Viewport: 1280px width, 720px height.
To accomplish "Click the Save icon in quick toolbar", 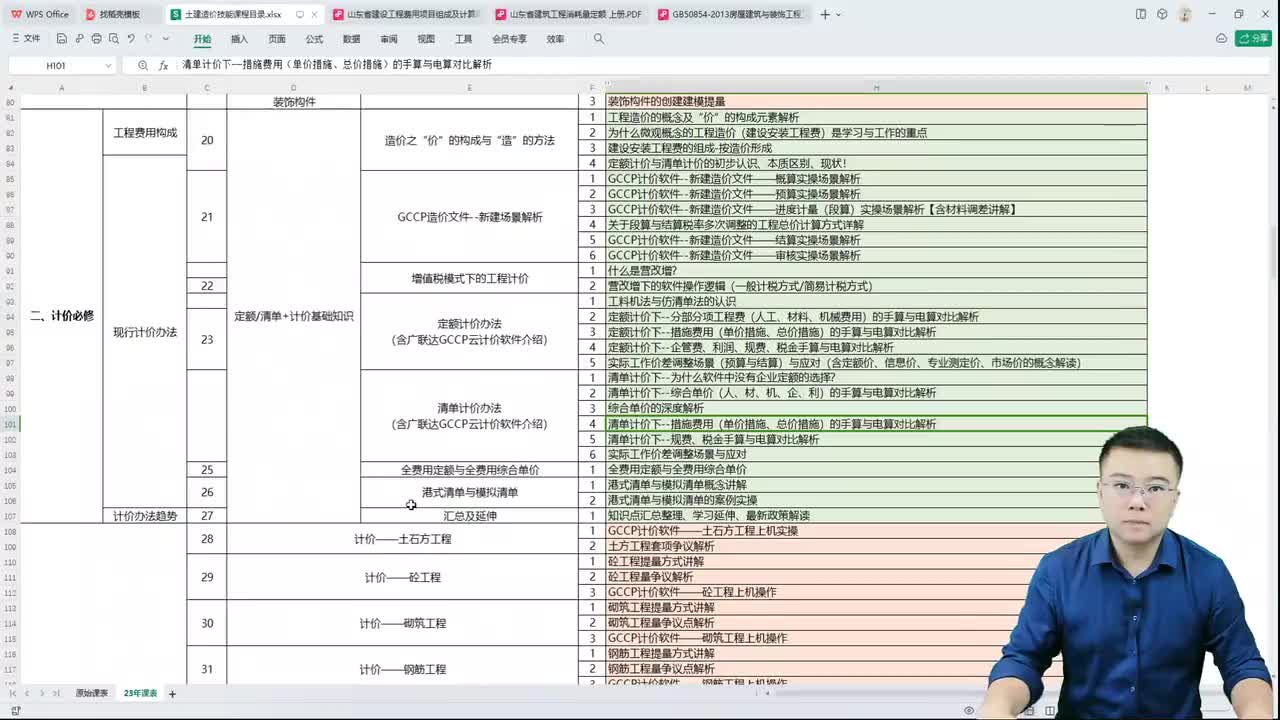I will pos(62,38).
